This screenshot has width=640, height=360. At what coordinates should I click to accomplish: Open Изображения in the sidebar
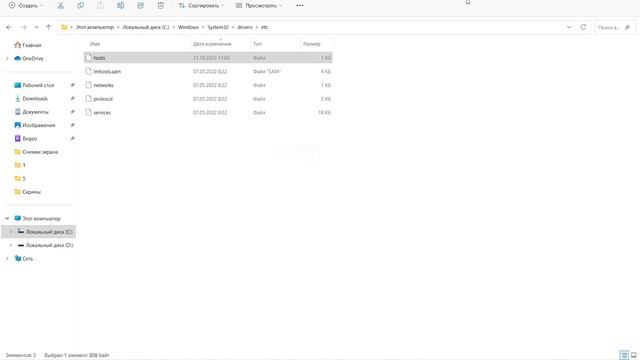pos(35,125)
